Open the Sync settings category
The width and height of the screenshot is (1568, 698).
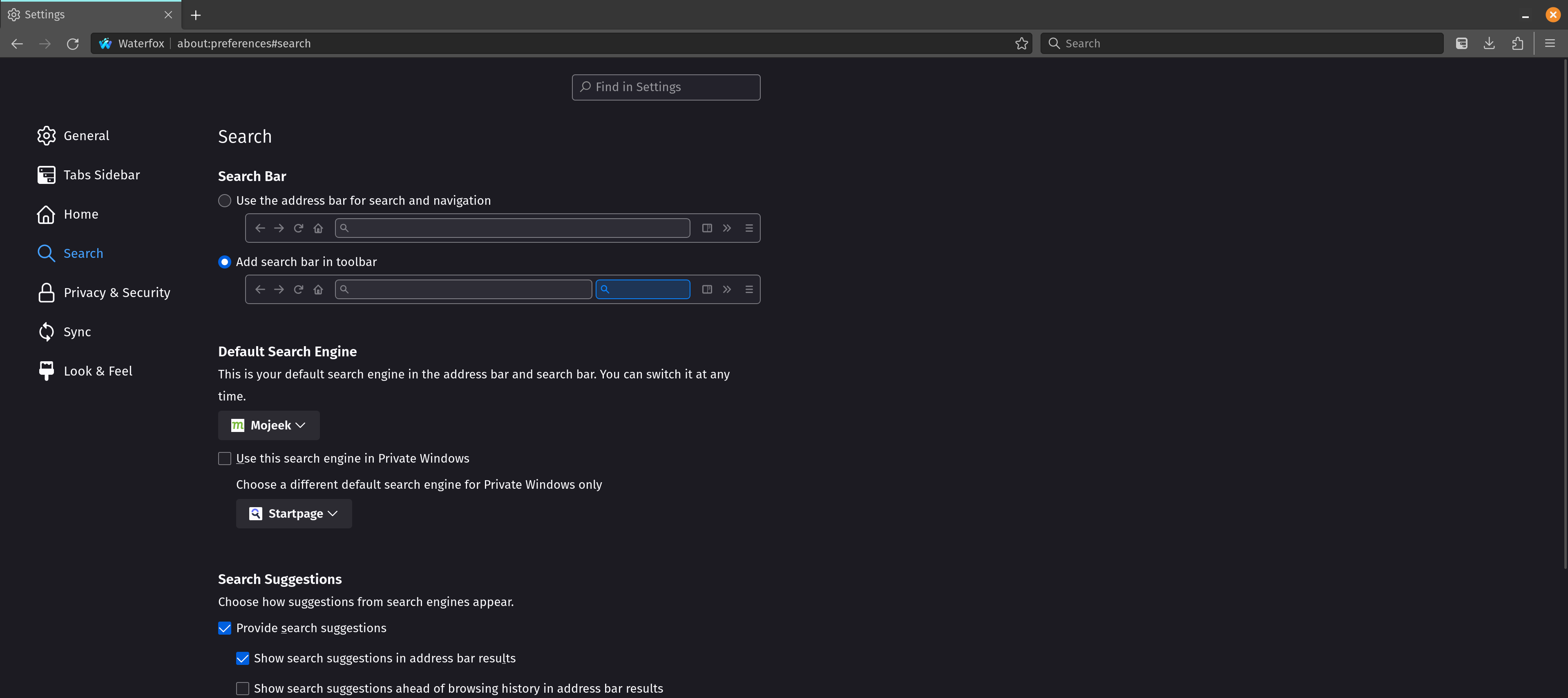pos(77,332)
